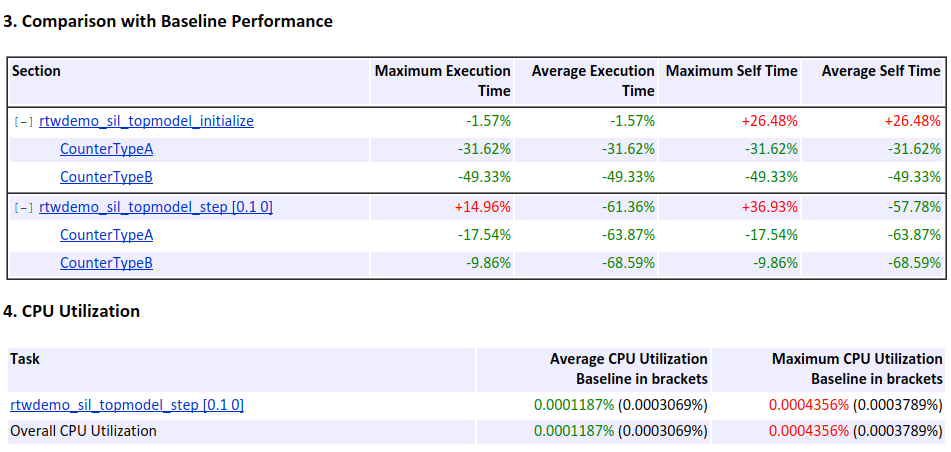Viewport: 951px width, 452px height.
Task: Click the Task column header in CPU table
Action: click(25, 358)
